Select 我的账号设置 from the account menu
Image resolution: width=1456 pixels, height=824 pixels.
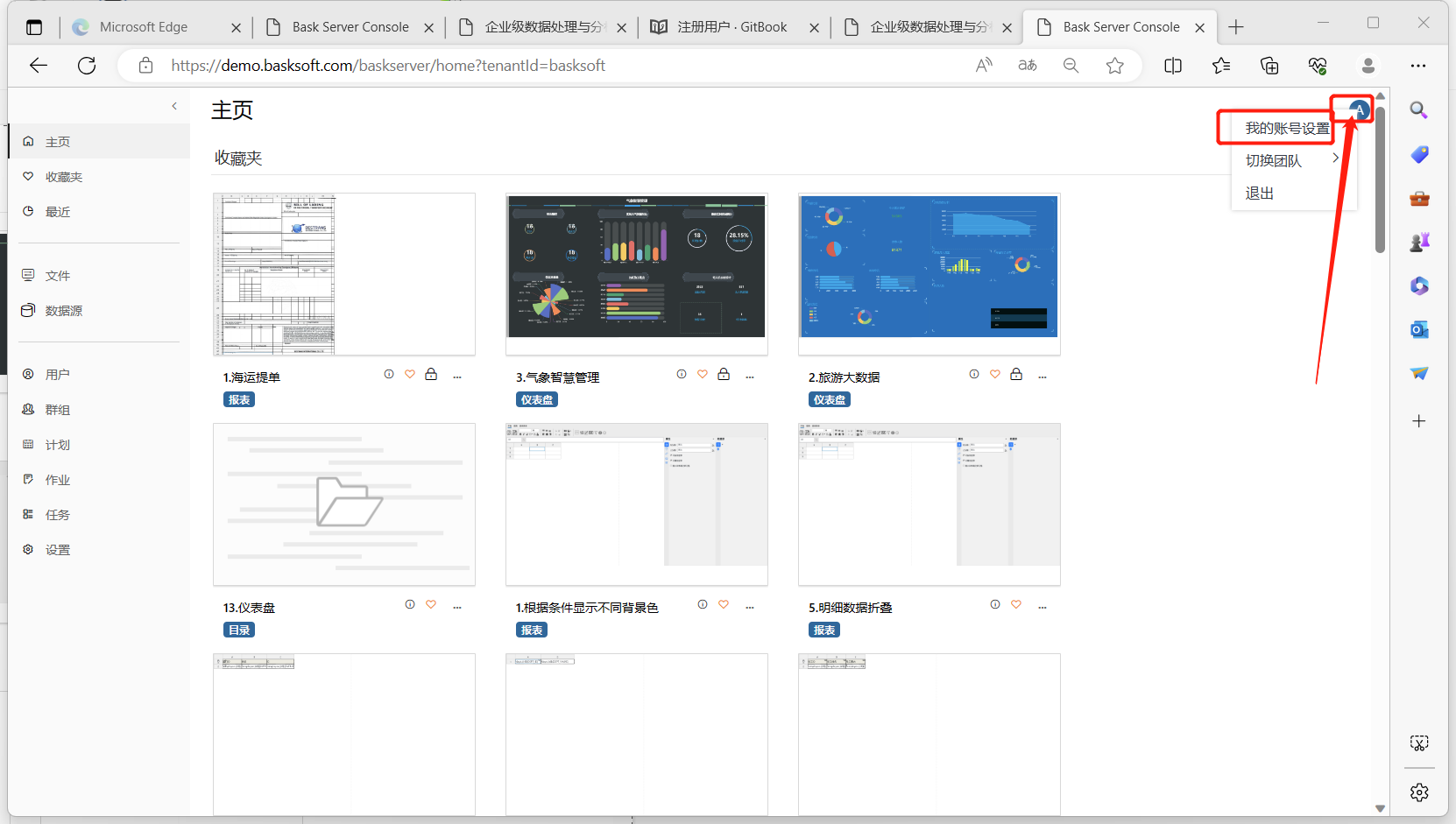(1287, 128)
